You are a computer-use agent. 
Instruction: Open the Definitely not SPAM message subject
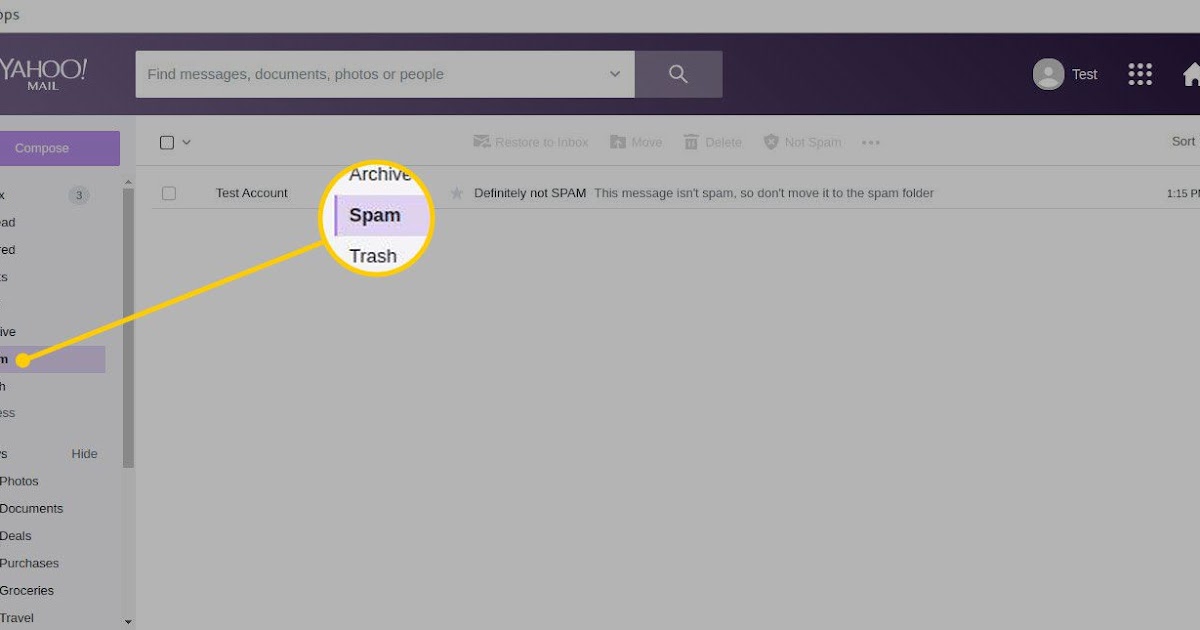530,193
